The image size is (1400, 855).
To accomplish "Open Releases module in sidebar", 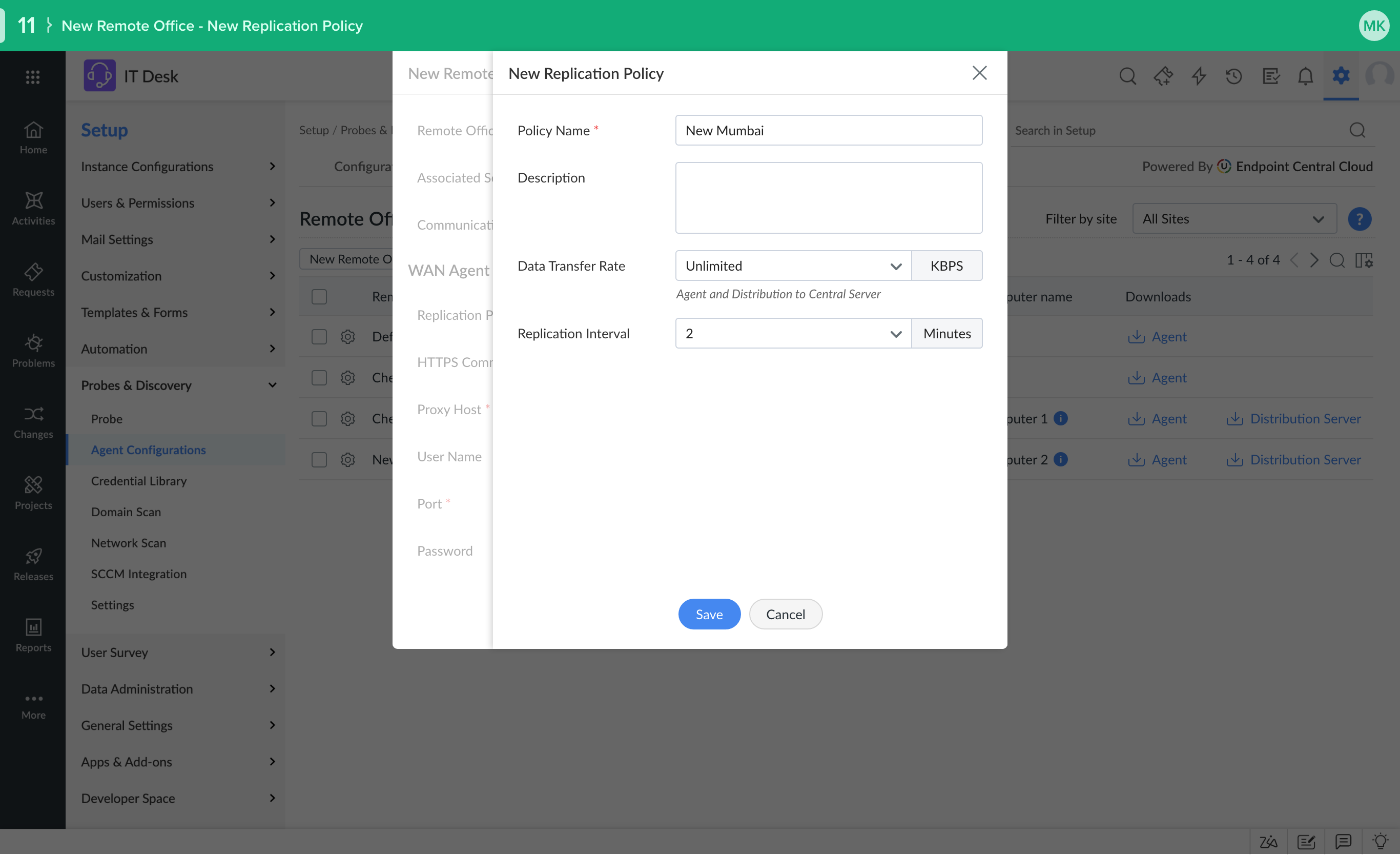I will (33, 564).
